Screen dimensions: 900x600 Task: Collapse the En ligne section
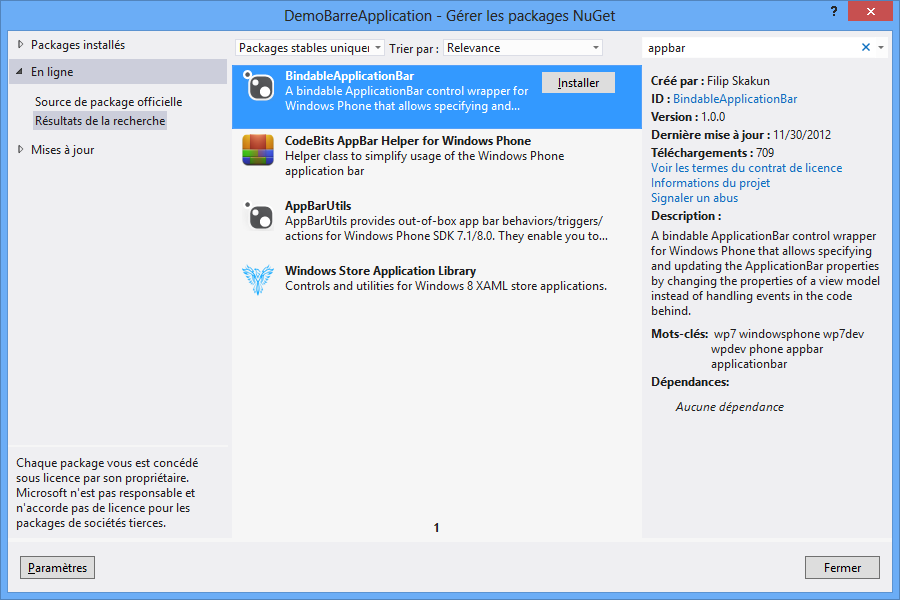tap(50, 71)
